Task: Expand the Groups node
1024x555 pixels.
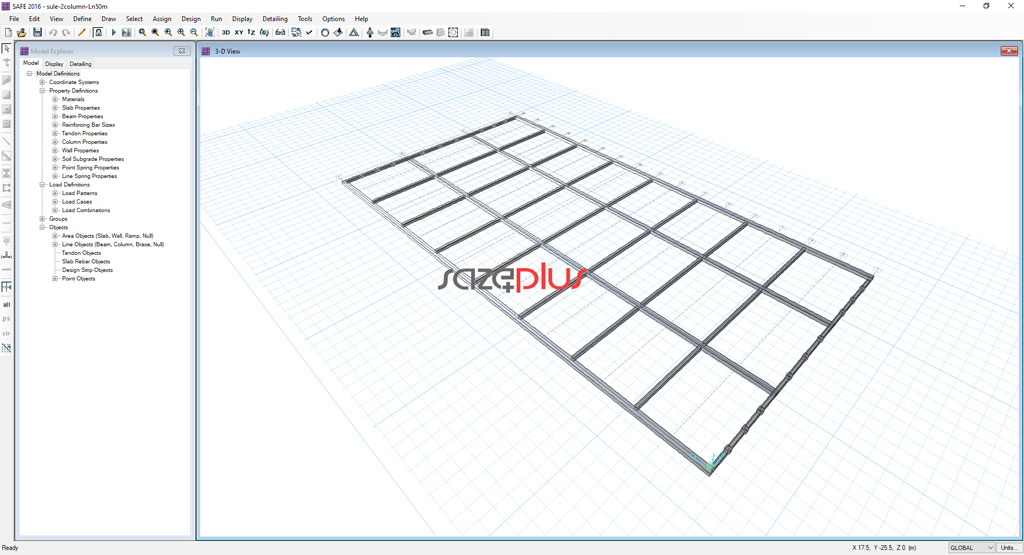Action: coord(42,219)
